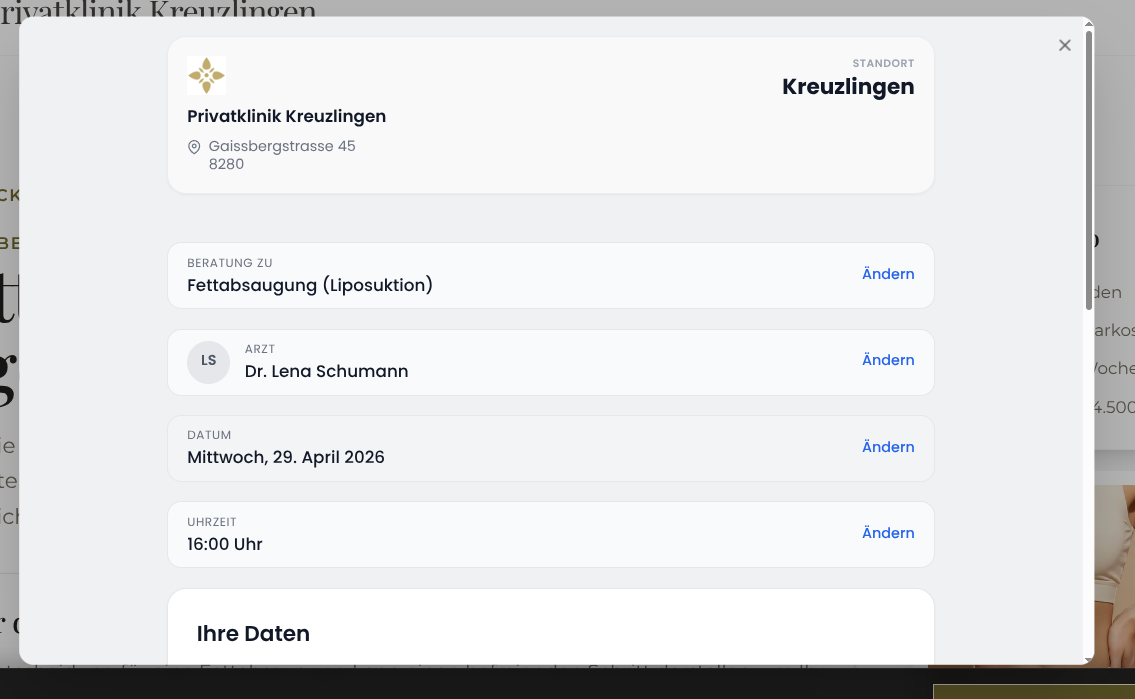Click the golden clinic logo
Viewport: 1135px width, 699px height.
coord(206,75)
